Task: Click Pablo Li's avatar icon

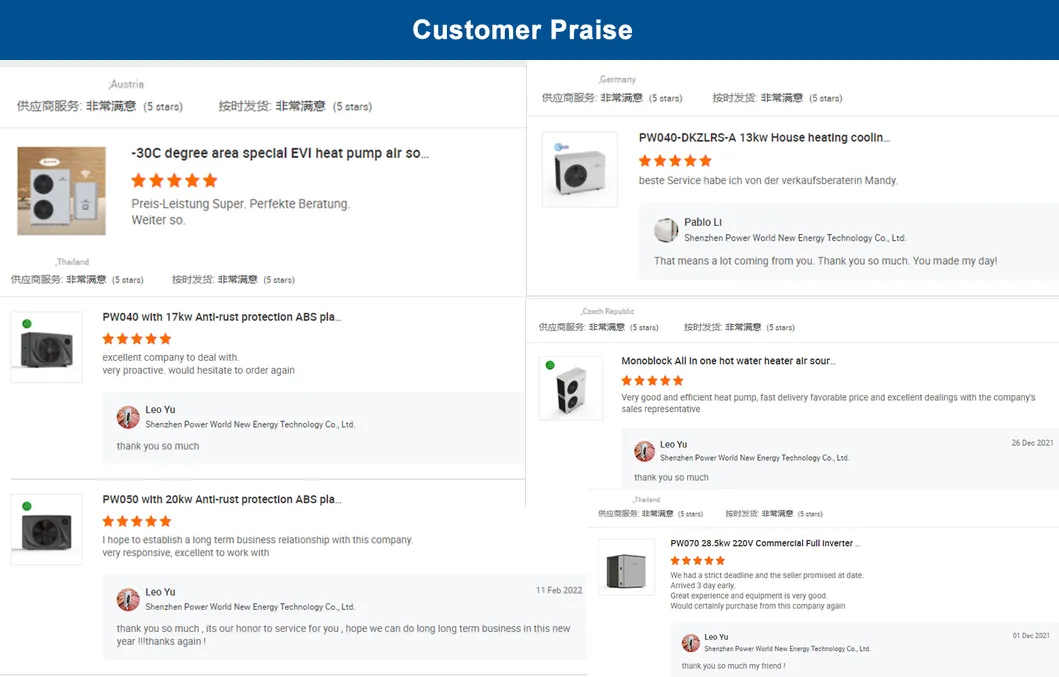Action: tap(666, 230)
